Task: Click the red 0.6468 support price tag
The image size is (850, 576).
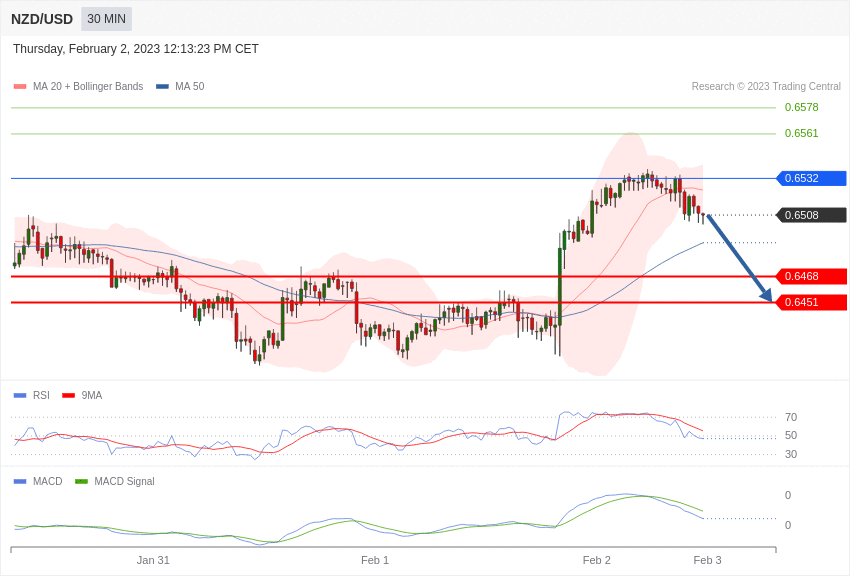Action: click(x=812, y=276)
